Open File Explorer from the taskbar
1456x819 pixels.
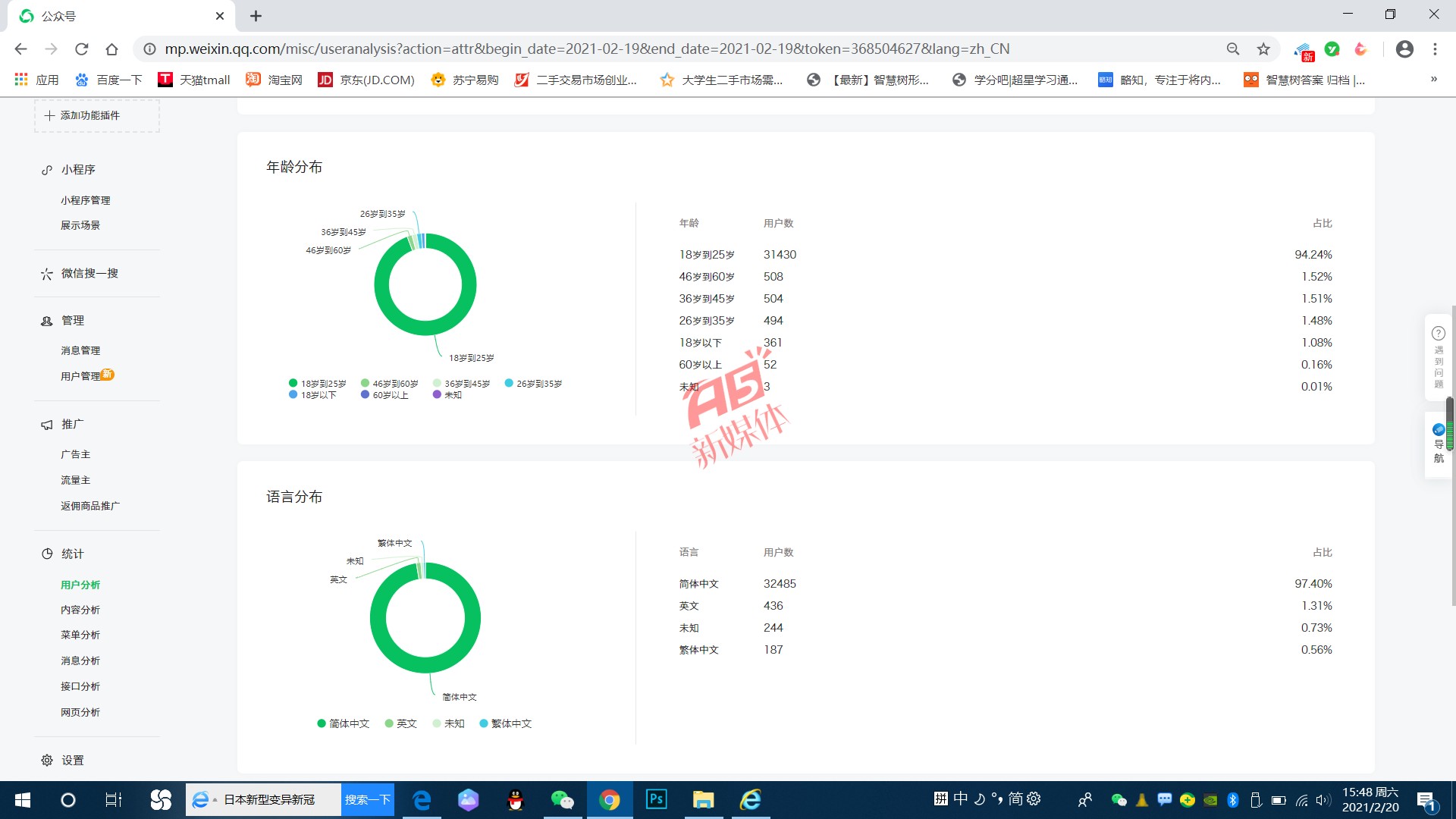click(703, 800)
